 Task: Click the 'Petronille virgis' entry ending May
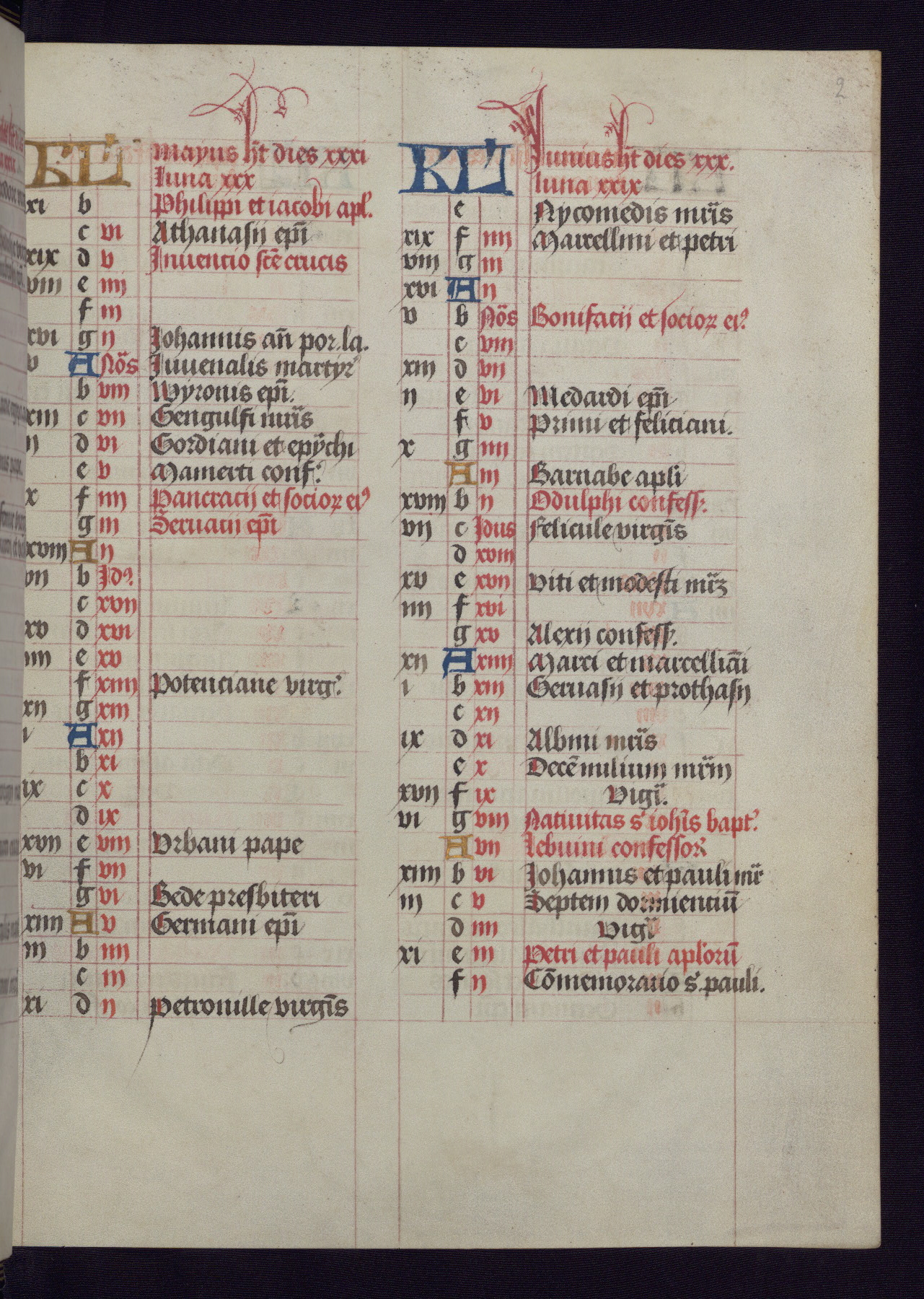click(x=250, y=1007)
